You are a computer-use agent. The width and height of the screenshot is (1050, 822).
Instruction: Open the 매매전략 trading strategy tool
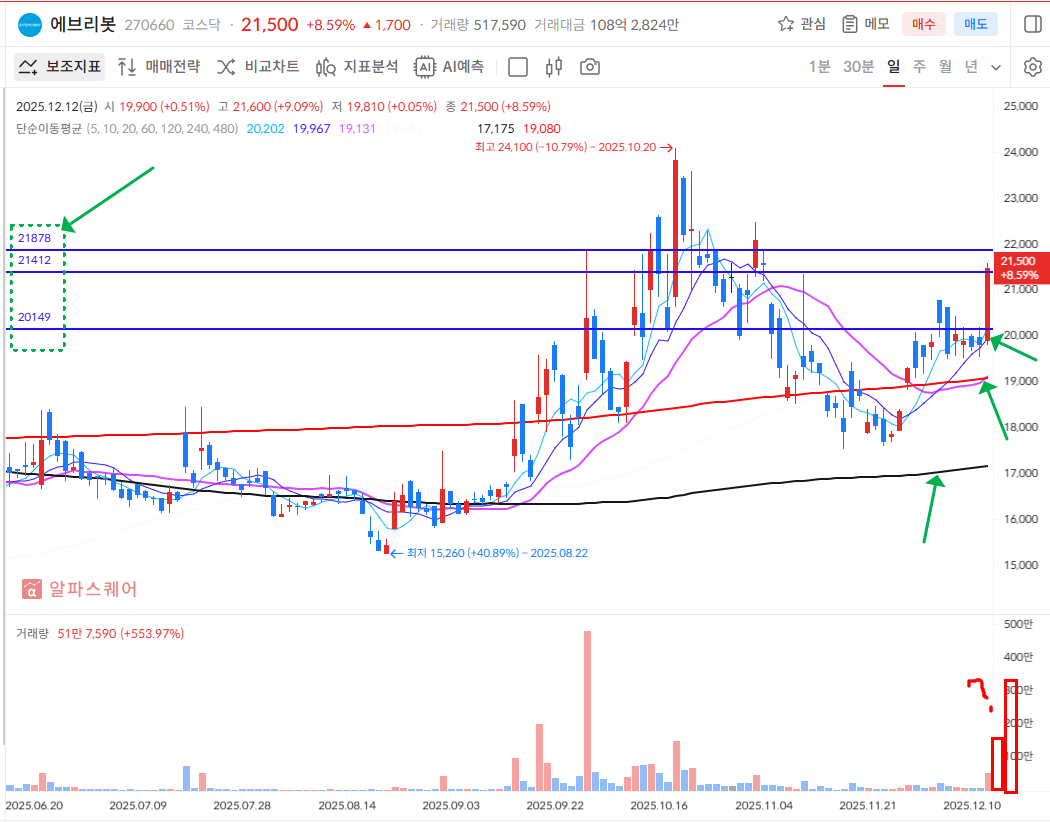coord(158,67)
